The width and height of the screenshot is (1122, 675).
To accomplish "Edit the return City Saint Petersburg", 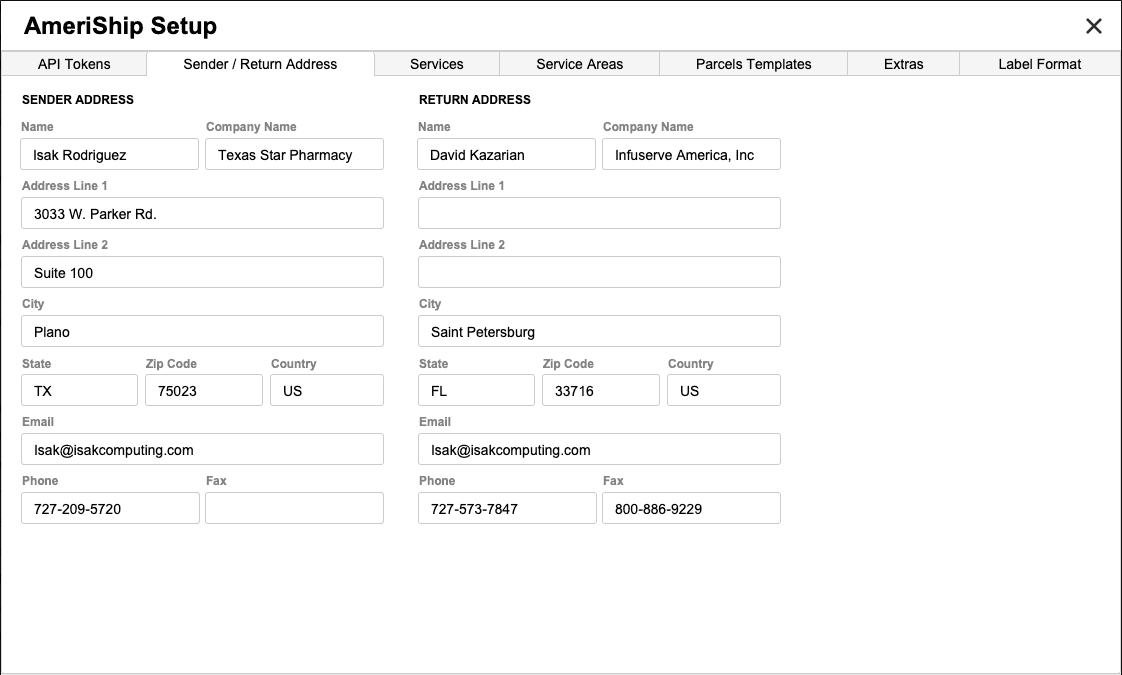I will pyautogui.click(x=599, y=332).
